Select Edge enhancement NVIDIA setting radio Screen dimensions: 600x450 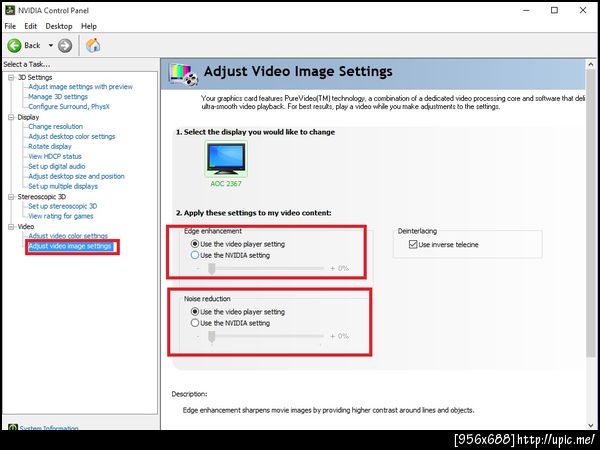(195, 255)
